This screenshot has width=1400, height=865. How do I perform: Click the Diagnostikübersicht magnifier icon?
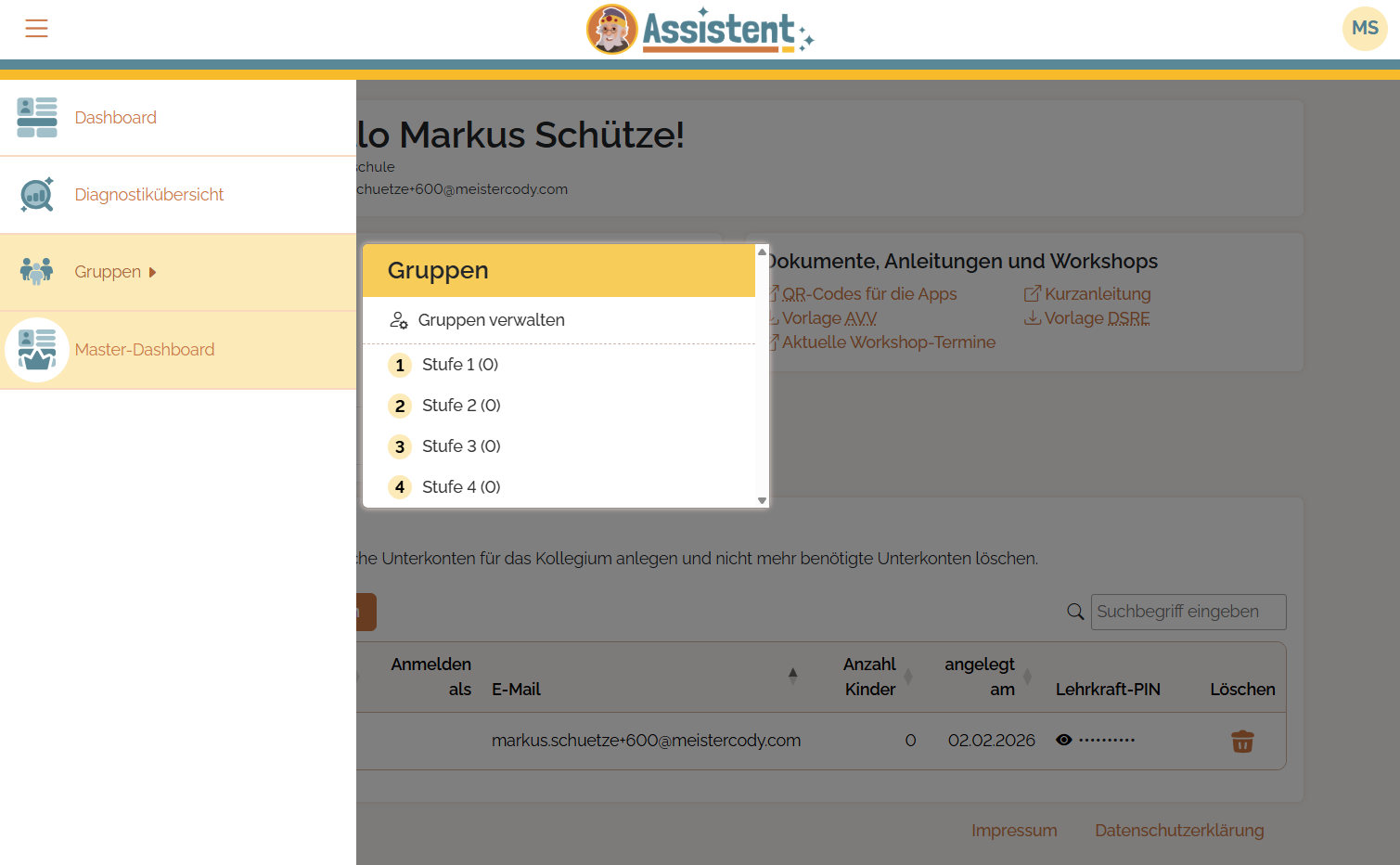[37, 195]
